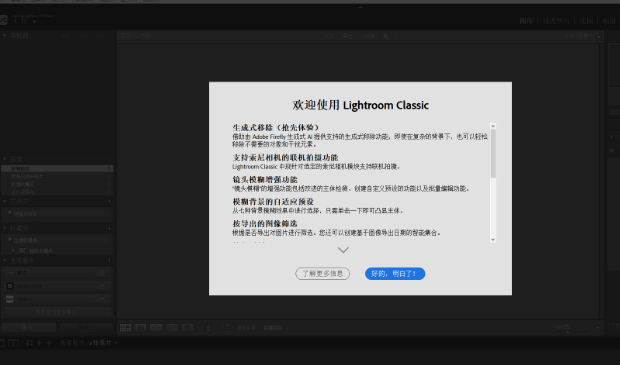Click the library filter lock icon
This screenshot has height=365, width=620.
pyautogui.click(x=599, y=36)
